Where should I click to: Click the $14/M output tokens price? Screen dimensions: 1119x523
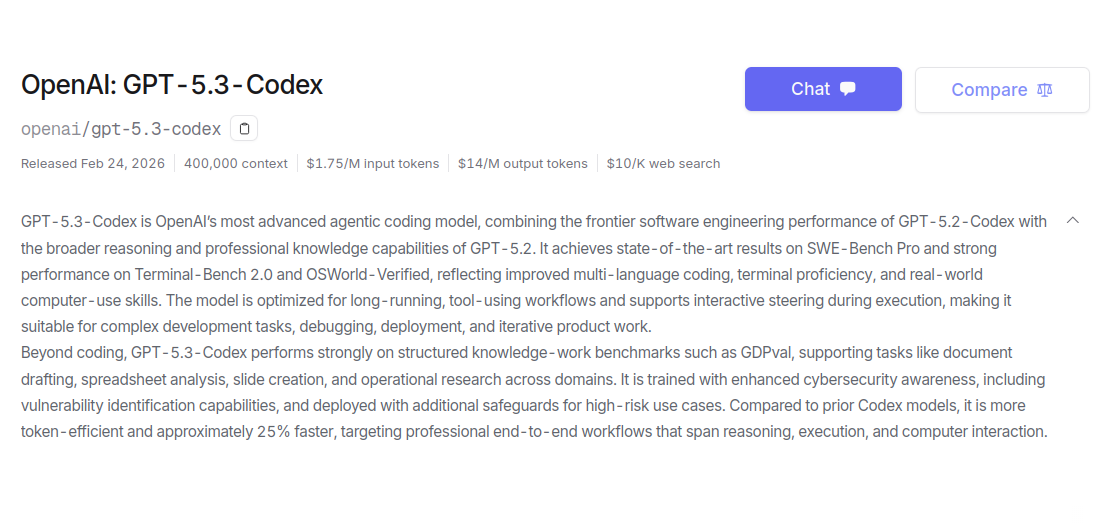tap(523, 163)
